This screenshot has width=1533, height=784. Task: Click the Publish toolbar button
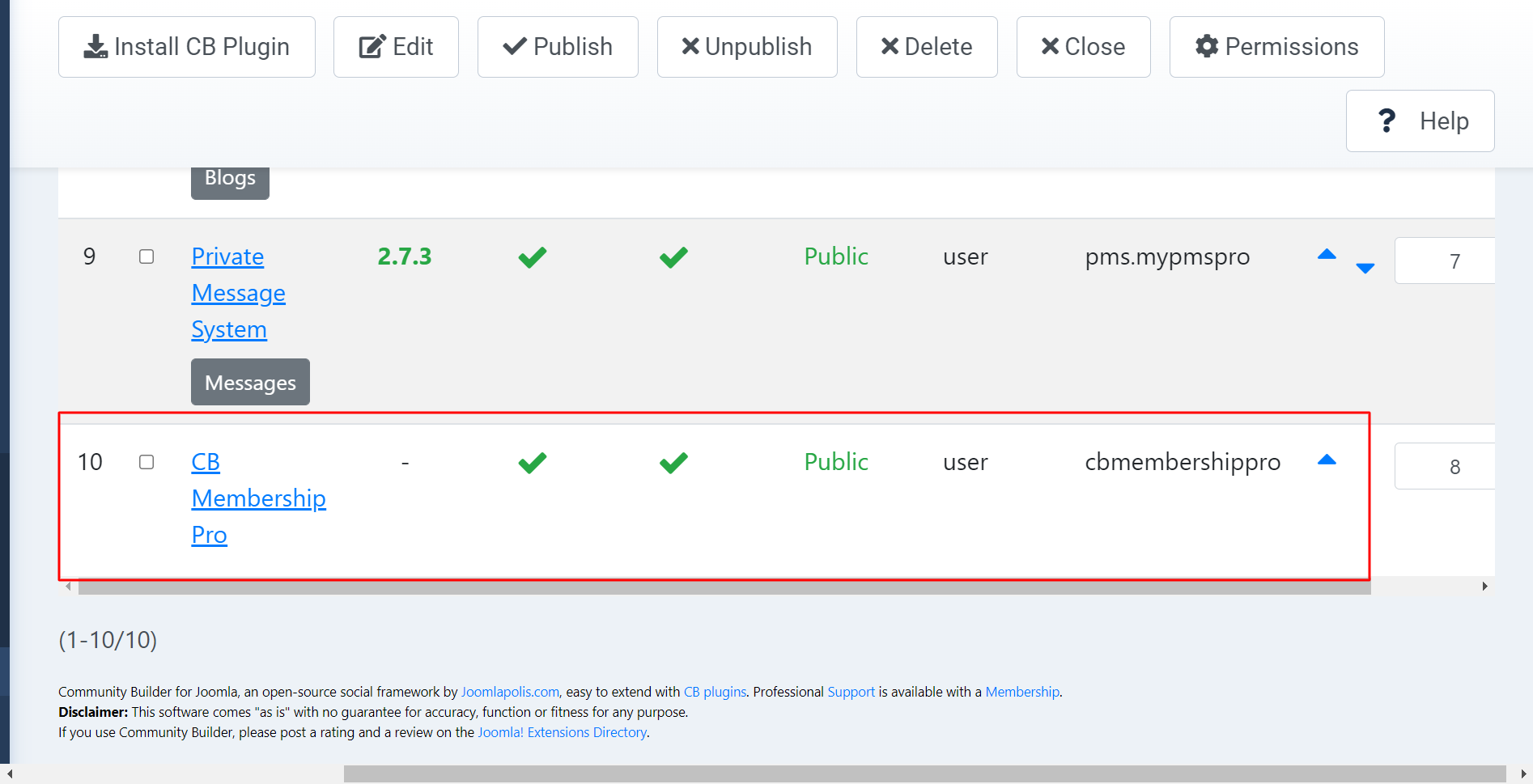(558, 47)
